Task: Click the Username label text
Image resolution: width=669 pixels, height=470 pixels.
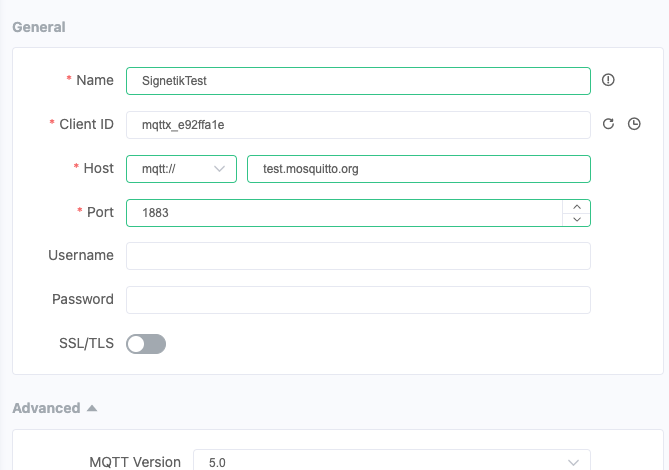Action: click(80, 255)
